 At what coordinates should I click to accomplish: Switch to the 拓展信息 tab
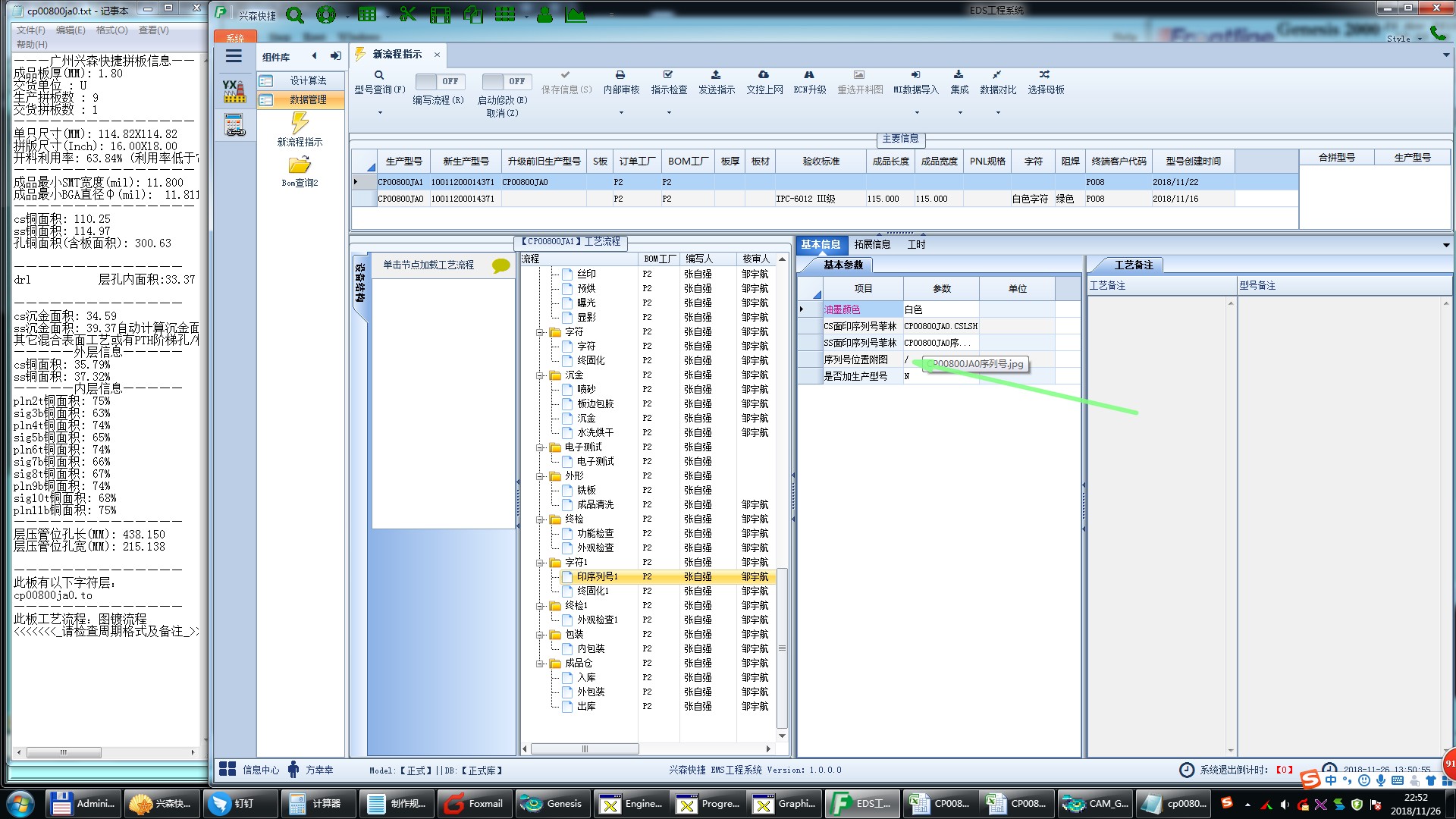pos(872,244)
